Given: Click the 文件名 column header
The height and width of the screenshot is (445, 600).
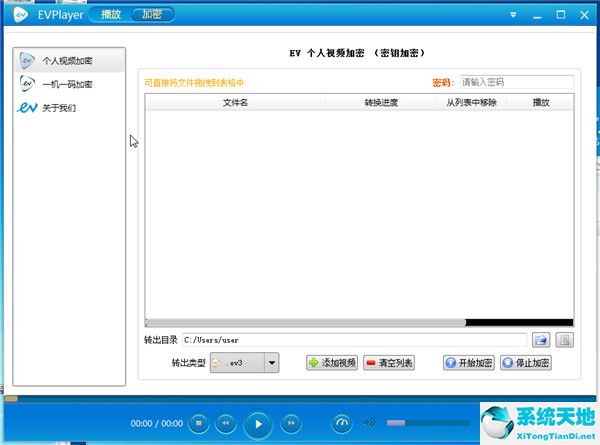Looking at the screenshot, I should (235, 103).
